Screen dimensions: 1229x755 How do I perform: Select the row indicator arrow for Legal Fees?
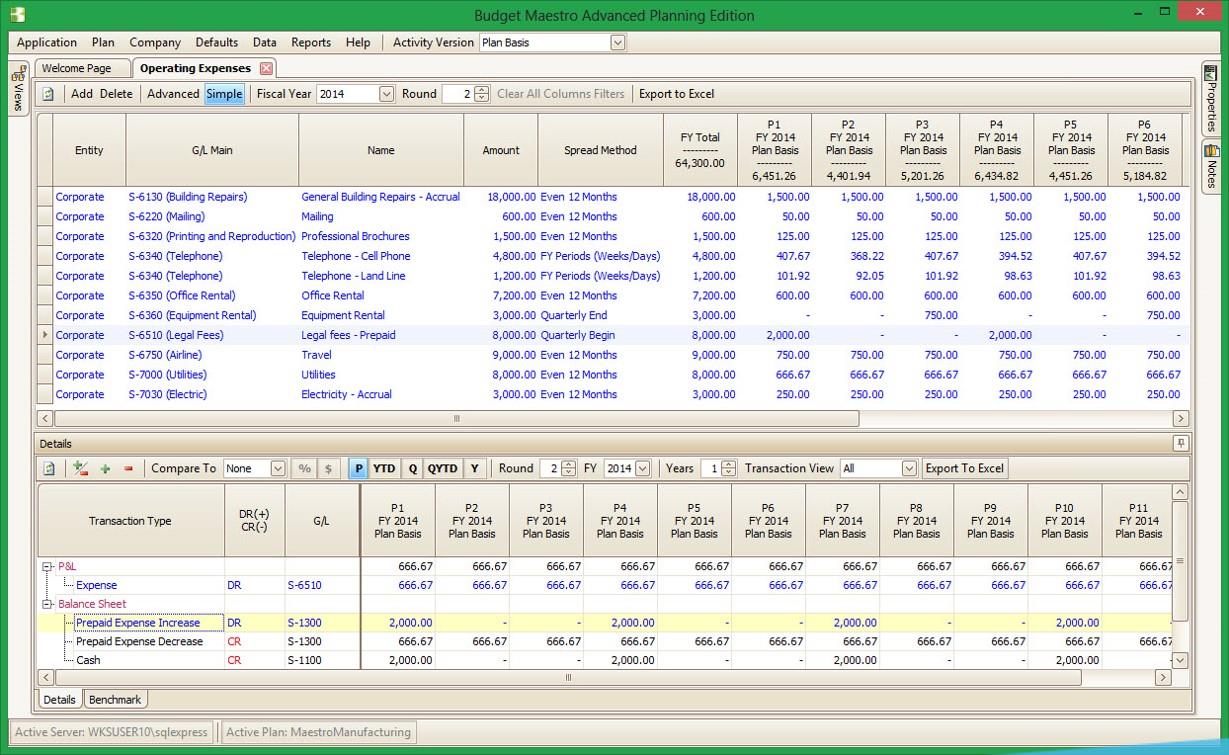(x=45, y=335)
